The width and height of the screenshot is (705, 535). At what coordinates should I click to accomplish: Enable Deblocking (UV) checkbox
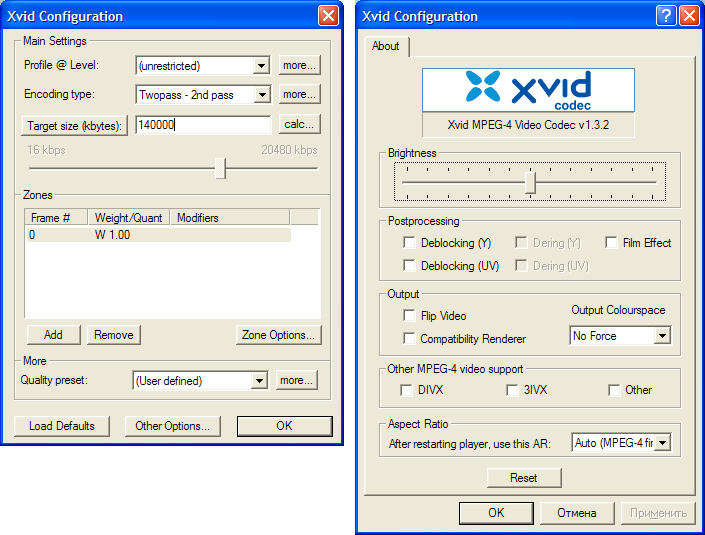[409, 265]
